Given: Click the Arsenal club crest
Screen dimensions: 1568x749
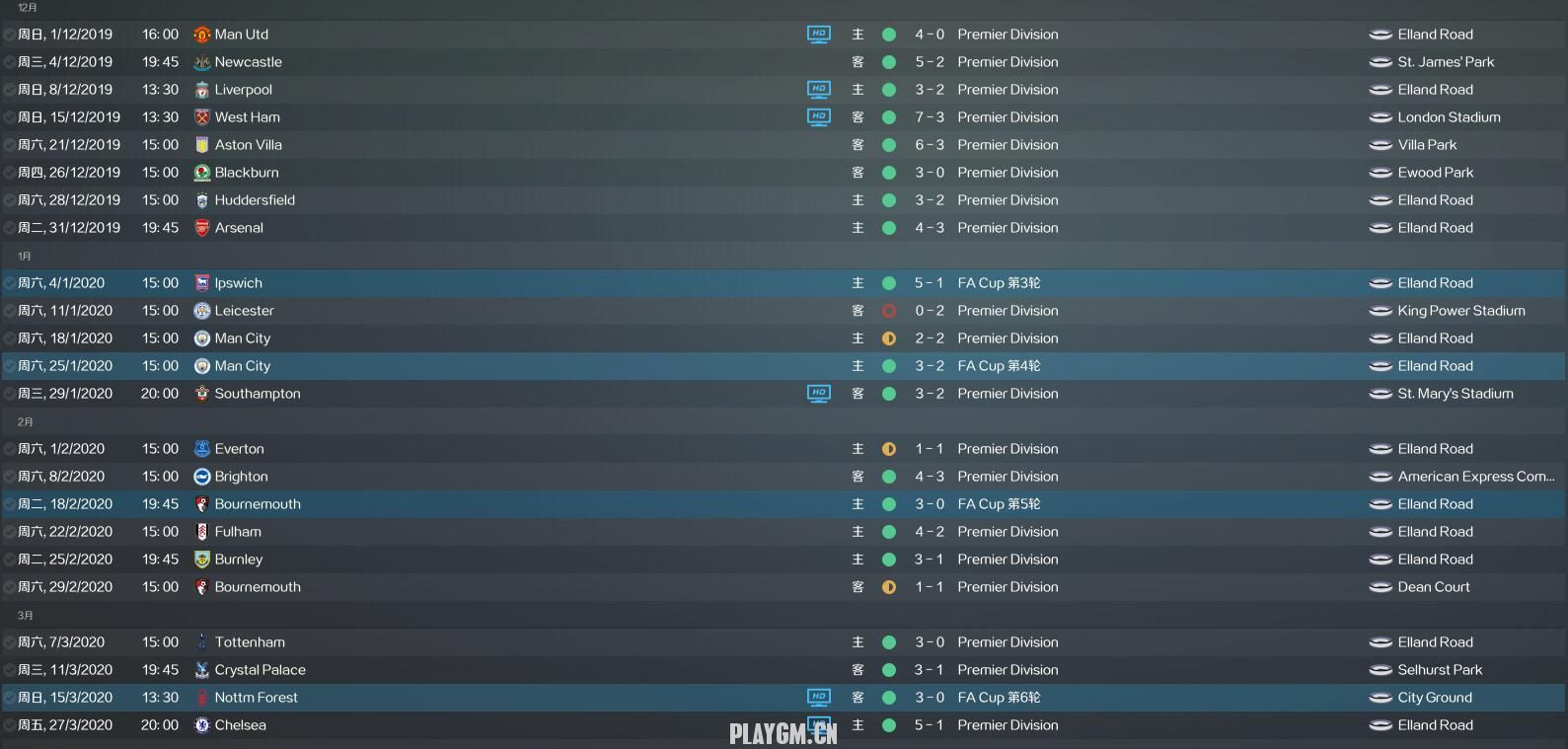Looking at the screenshot, I should [201, 228].
